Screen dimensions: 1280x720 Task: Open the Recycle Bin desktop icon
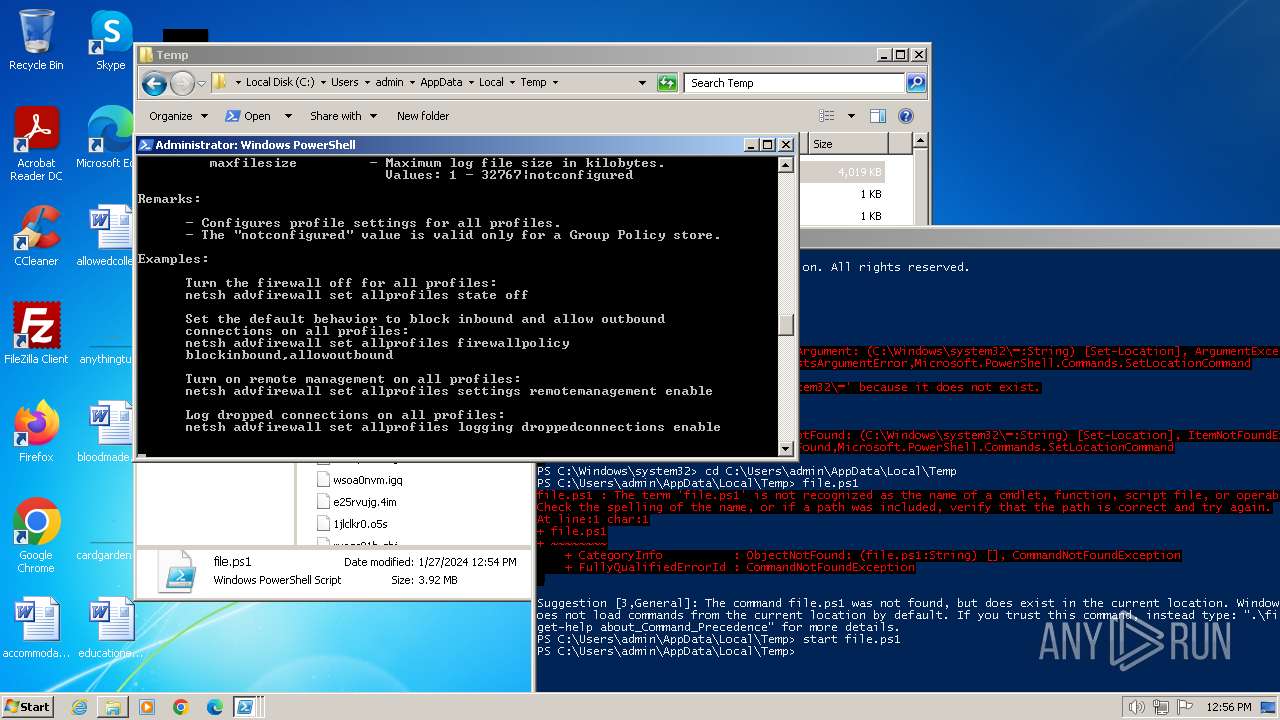36,40
